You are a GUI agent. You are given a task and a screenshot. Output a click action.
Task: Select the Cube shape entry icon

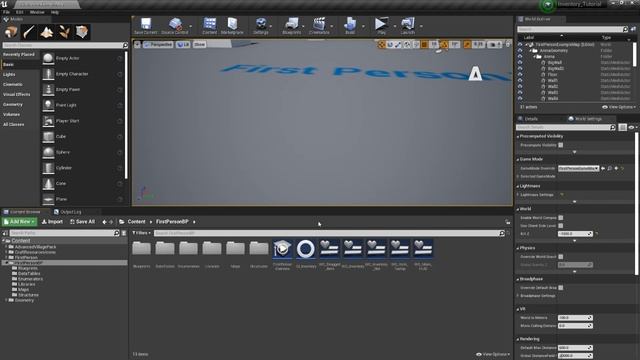point(48,136)
